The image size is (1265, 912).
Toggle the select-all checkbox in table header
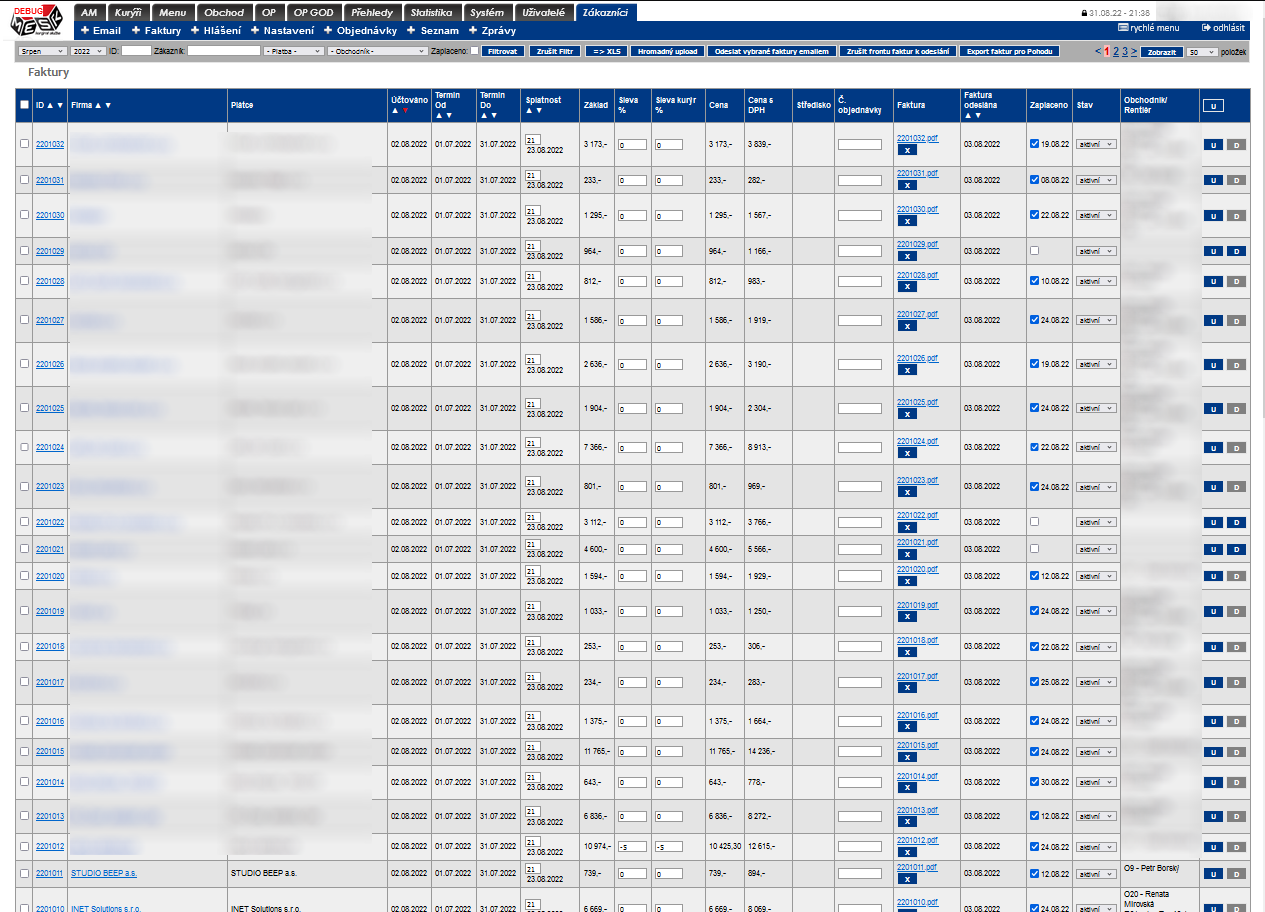25,105
